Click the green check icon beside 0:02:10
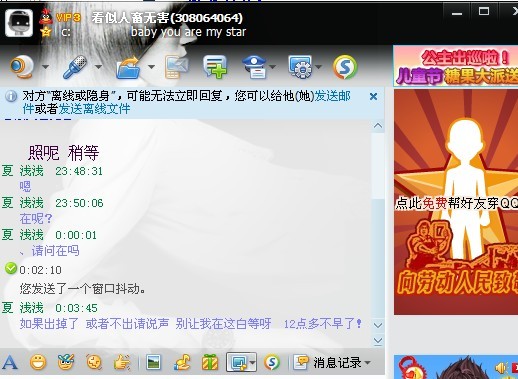 11,268
